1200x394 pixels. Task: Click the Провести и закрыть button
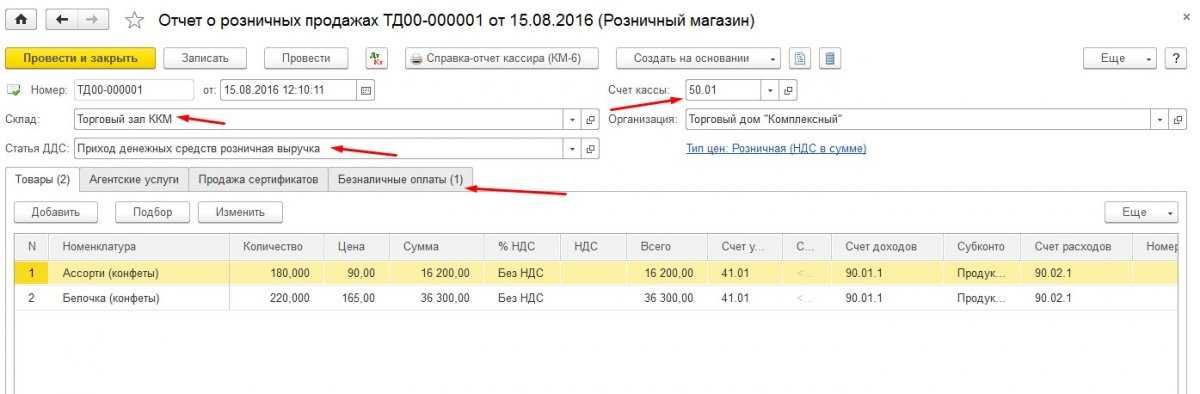tap(80, 58)
